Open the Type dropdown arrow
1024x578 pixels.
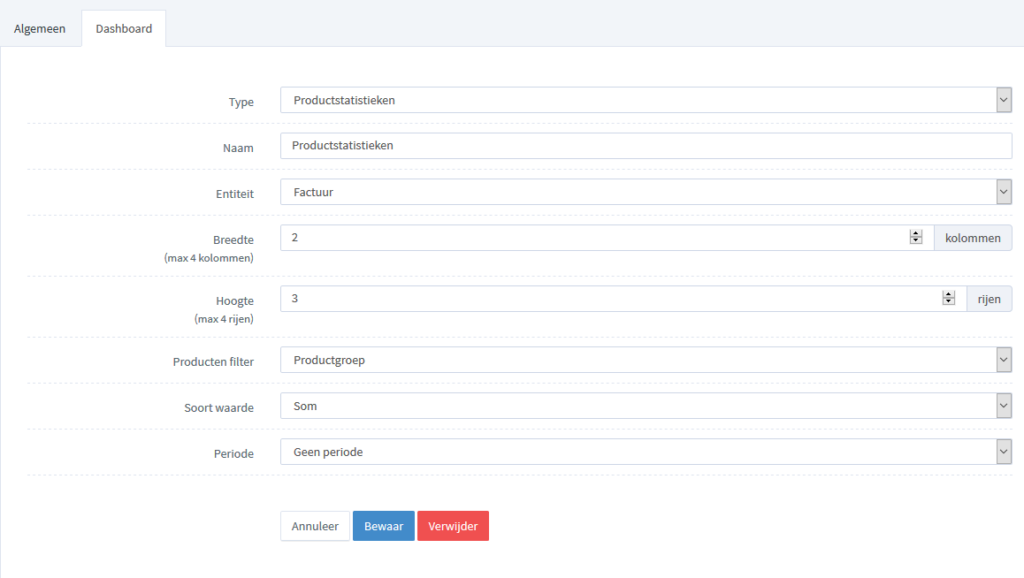pos(1003,99)
